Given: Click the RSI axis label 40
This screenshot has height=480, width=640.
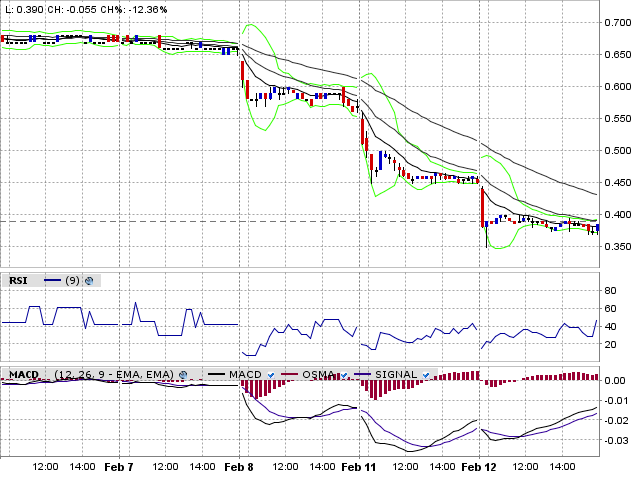Looking at the screenshot, I should click(610, 327).
